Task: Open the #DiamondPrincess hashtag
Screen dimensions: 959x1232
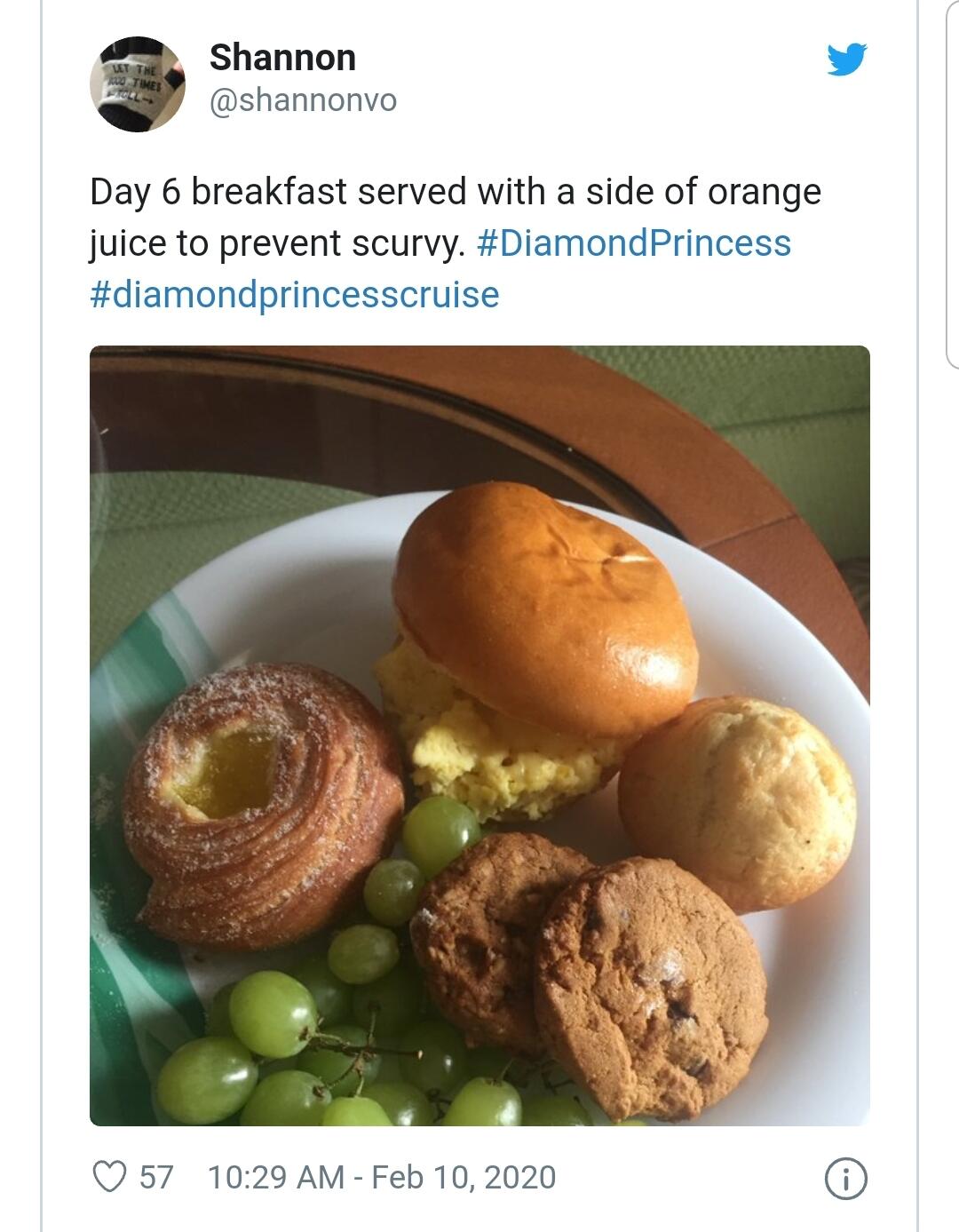Action: (633, 243)
